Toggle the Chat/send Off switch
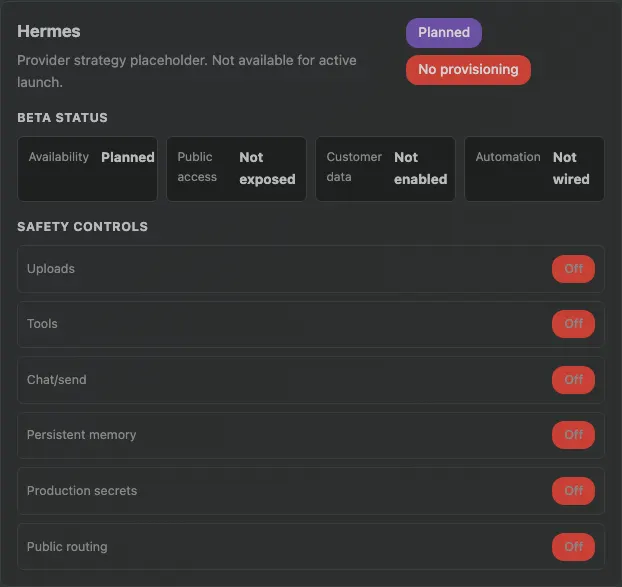Image resolution: width=622 pixels, height=587 pixels. (573, 380)
